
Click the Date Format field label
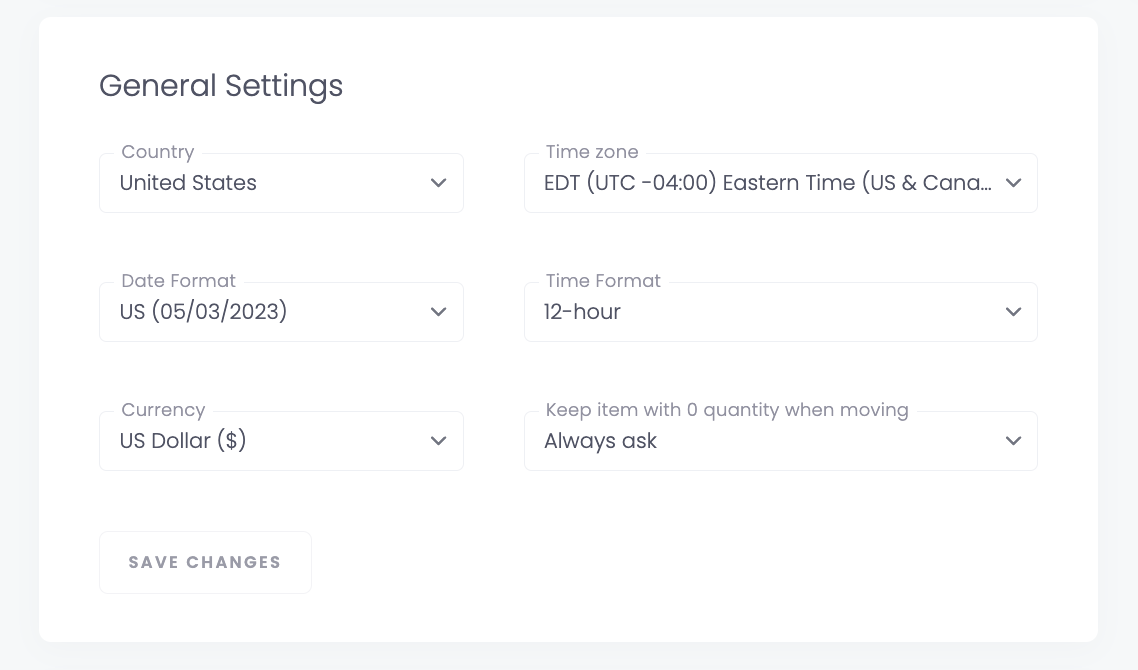tap(179, 281)
